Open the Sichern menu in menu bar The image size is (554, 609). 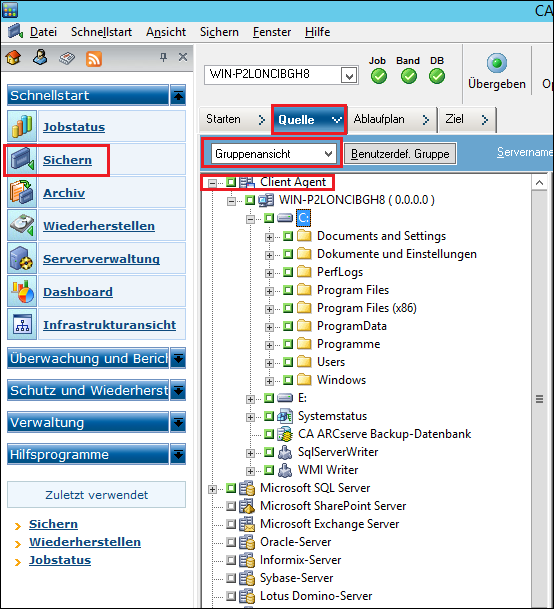(x=219, y=32)
